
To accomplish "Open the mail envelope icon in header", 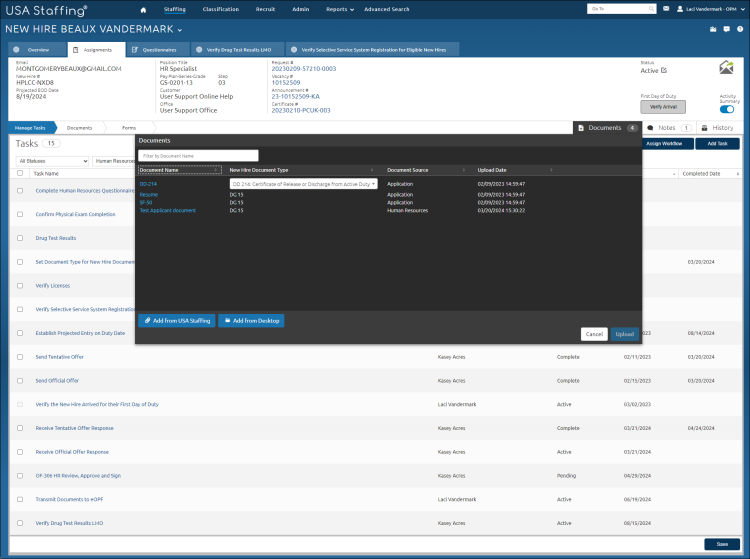I will point(666,9).
